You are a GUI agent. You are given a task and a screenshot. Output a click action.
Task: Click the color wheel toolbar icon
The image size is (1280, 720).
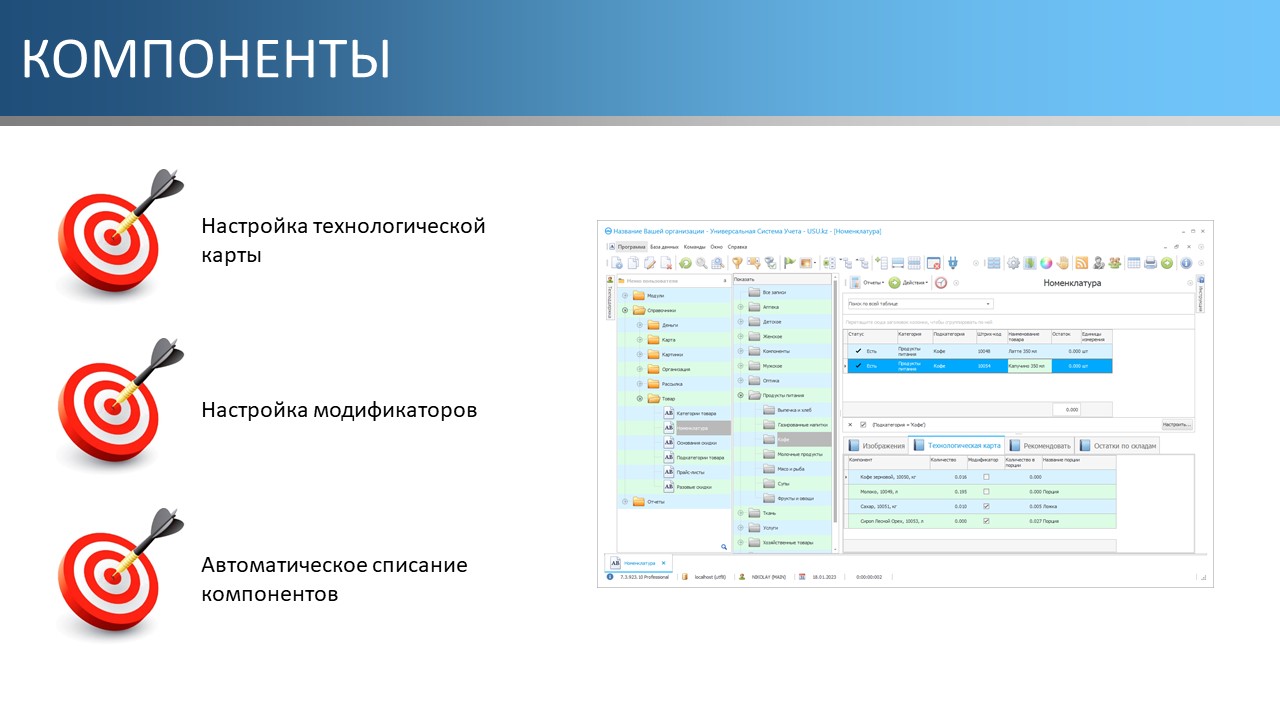[1046, 263]
